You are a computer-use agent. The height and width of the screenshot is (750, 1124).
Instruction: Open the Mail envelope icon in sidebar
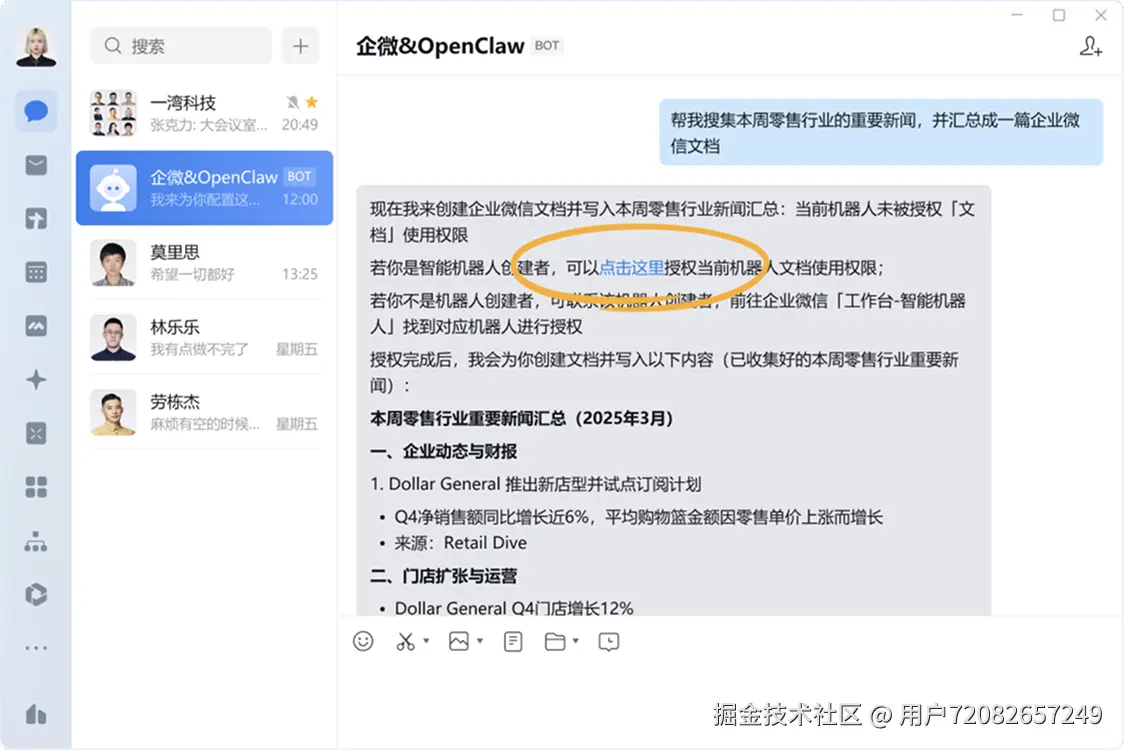coord(36,166)
